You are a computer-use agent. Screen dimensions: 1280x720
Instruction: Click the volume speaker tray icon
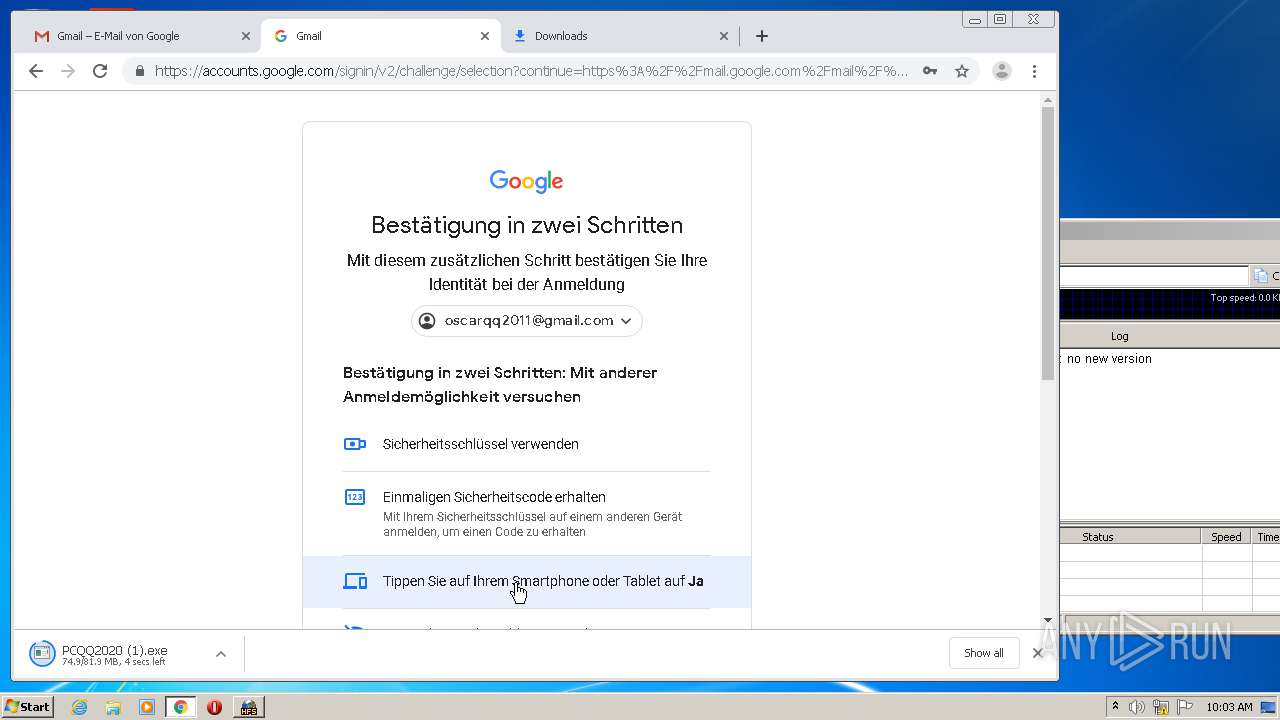[1137, 707]
